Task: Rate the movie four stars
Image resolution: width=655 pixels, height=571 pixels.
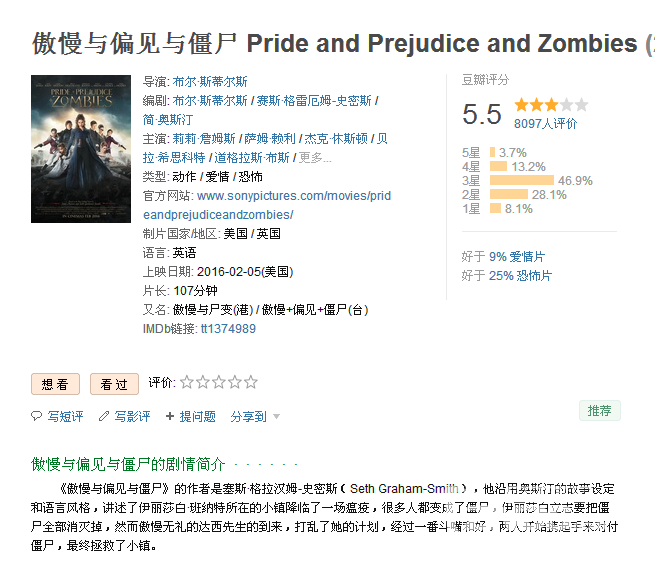Action: pos(235,382)
